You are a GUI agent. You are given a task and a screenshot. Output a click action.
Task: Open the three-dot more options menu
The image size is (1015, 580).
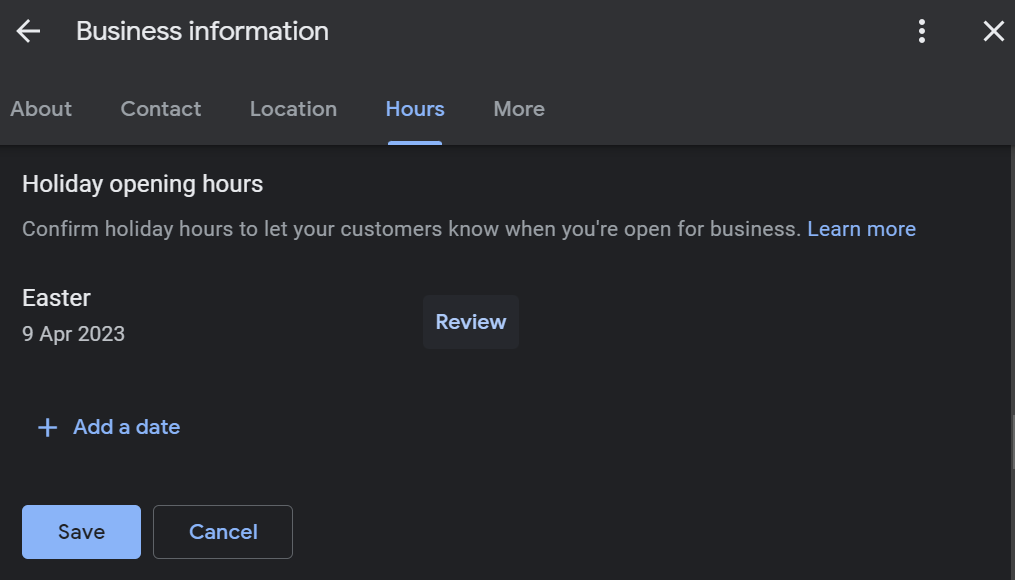pos(922,31)
